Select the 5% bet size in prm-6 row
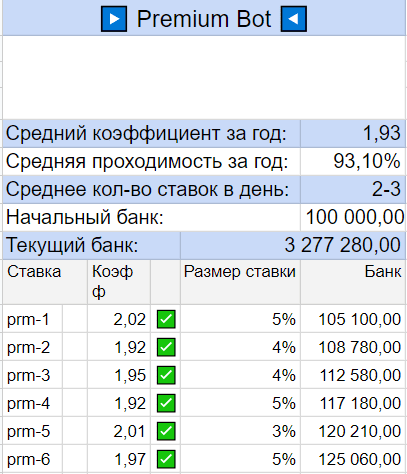Image resolution: width=407 pixels, height=474 pixels. (240, 459)
